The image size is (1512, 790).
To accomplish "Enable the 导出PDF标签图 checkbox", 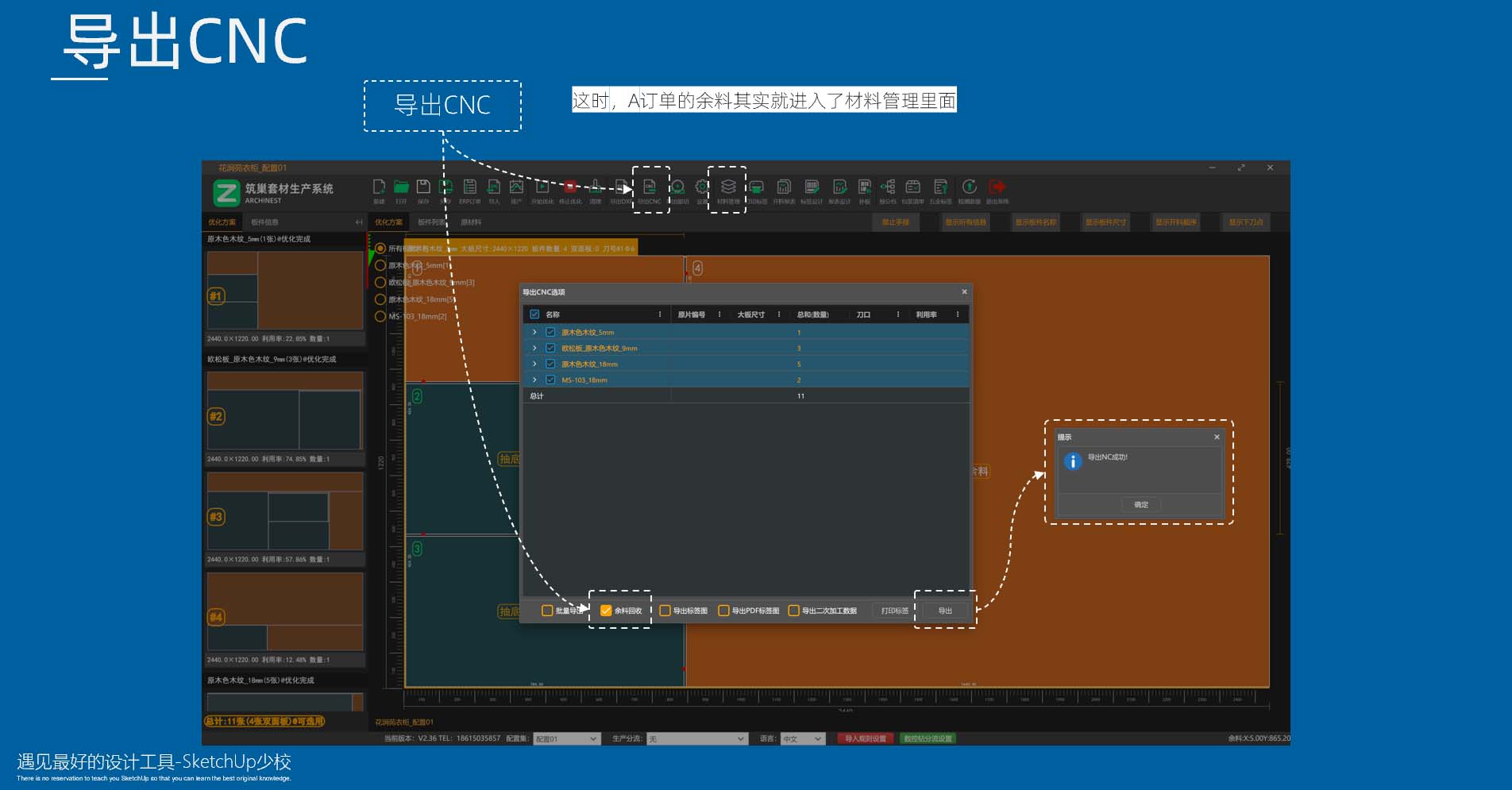I will pos(723,611).
